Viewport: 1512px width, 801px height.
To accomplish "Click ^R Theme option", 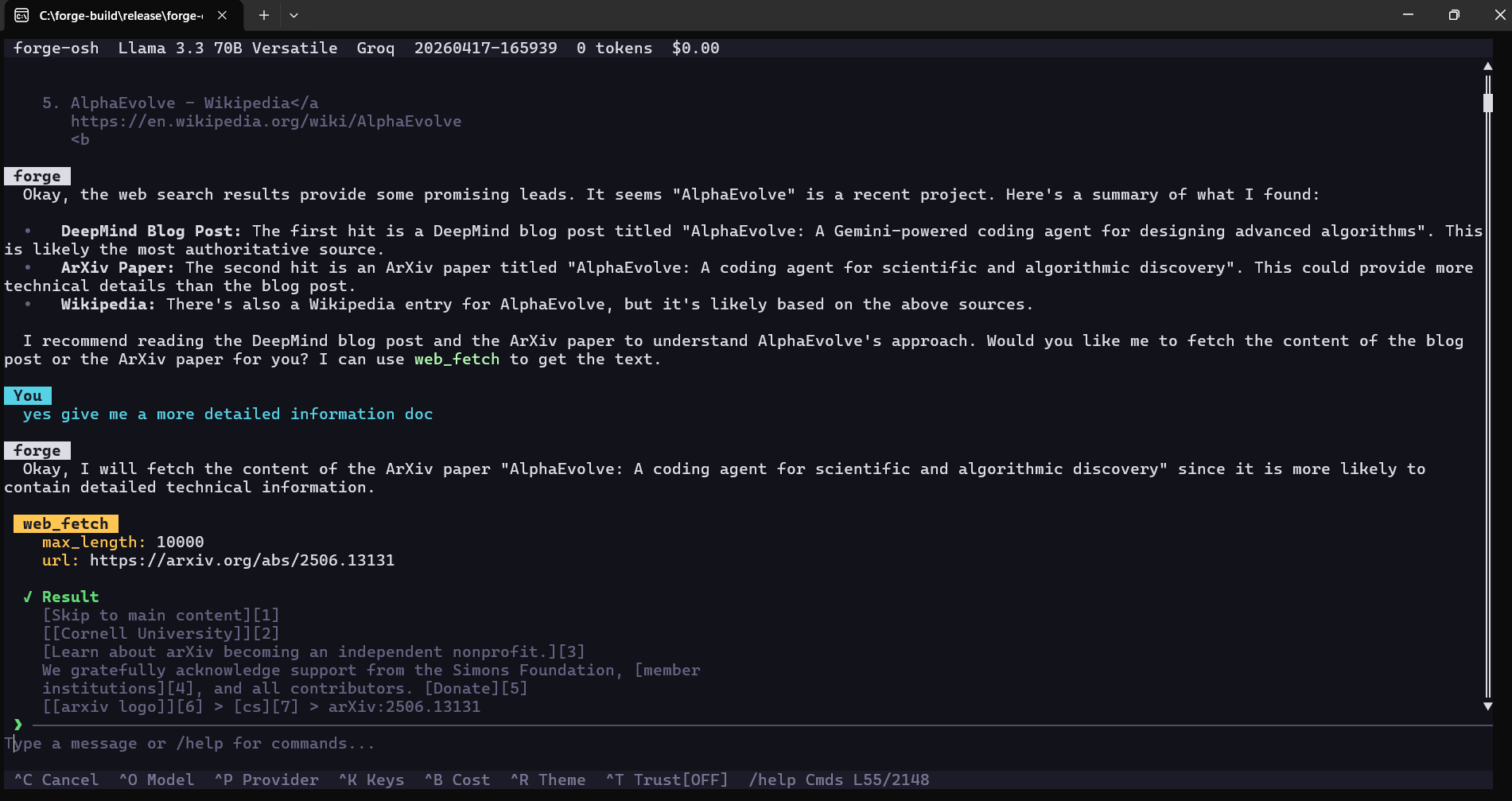I will (548, 780).
